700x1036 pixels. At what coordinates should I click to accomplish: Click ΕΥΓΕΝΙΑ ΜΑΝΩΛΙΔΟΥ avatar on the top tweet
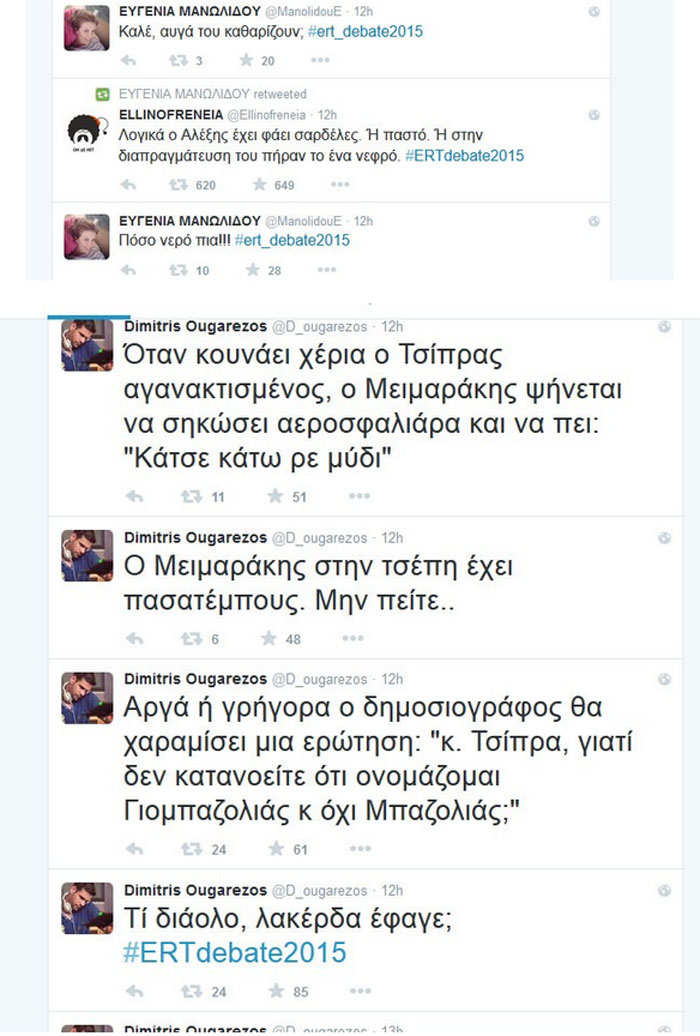(86, 26)
